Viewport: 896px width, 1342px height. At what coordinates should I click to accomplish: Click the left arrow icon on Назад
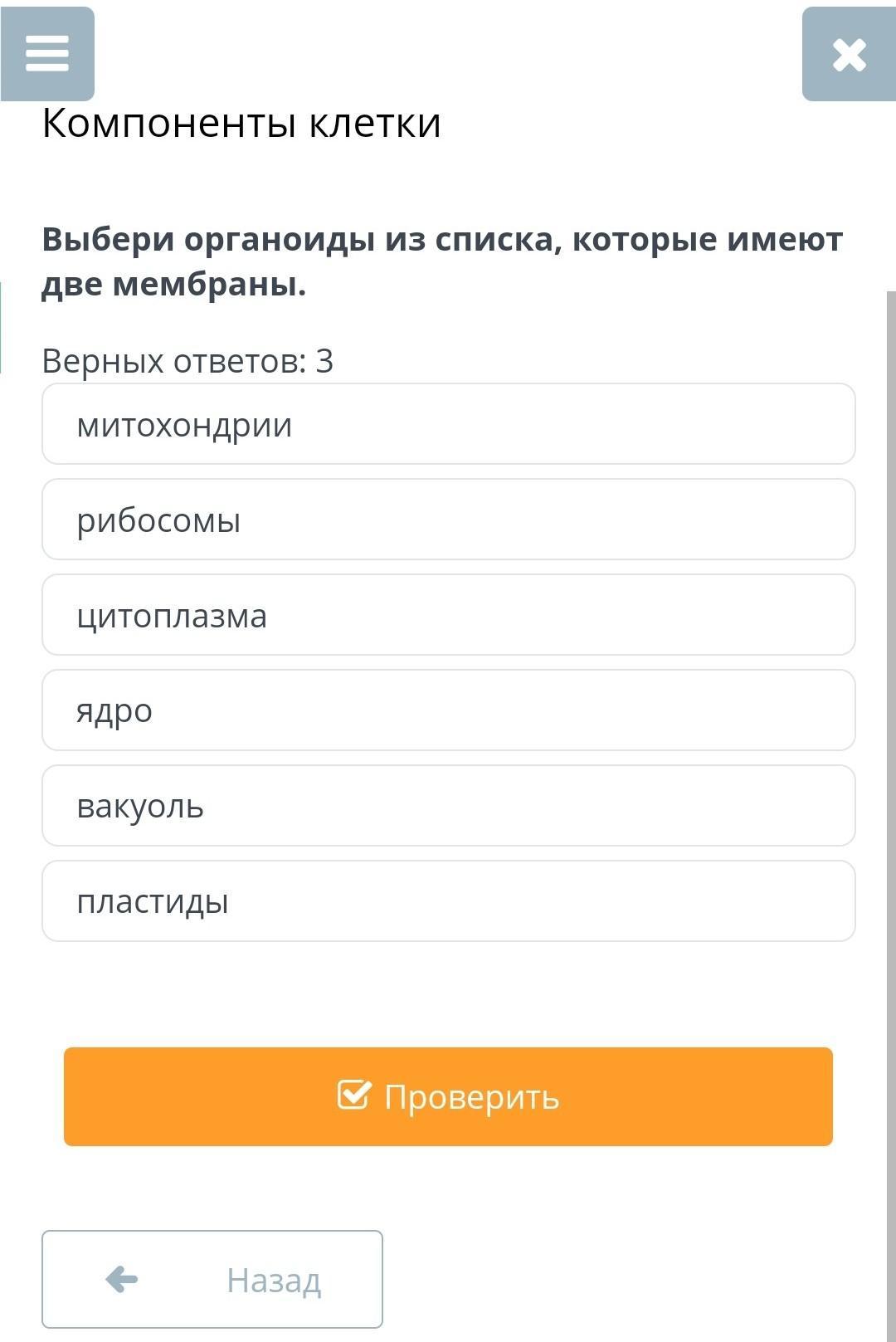[x=122, y=1279]
